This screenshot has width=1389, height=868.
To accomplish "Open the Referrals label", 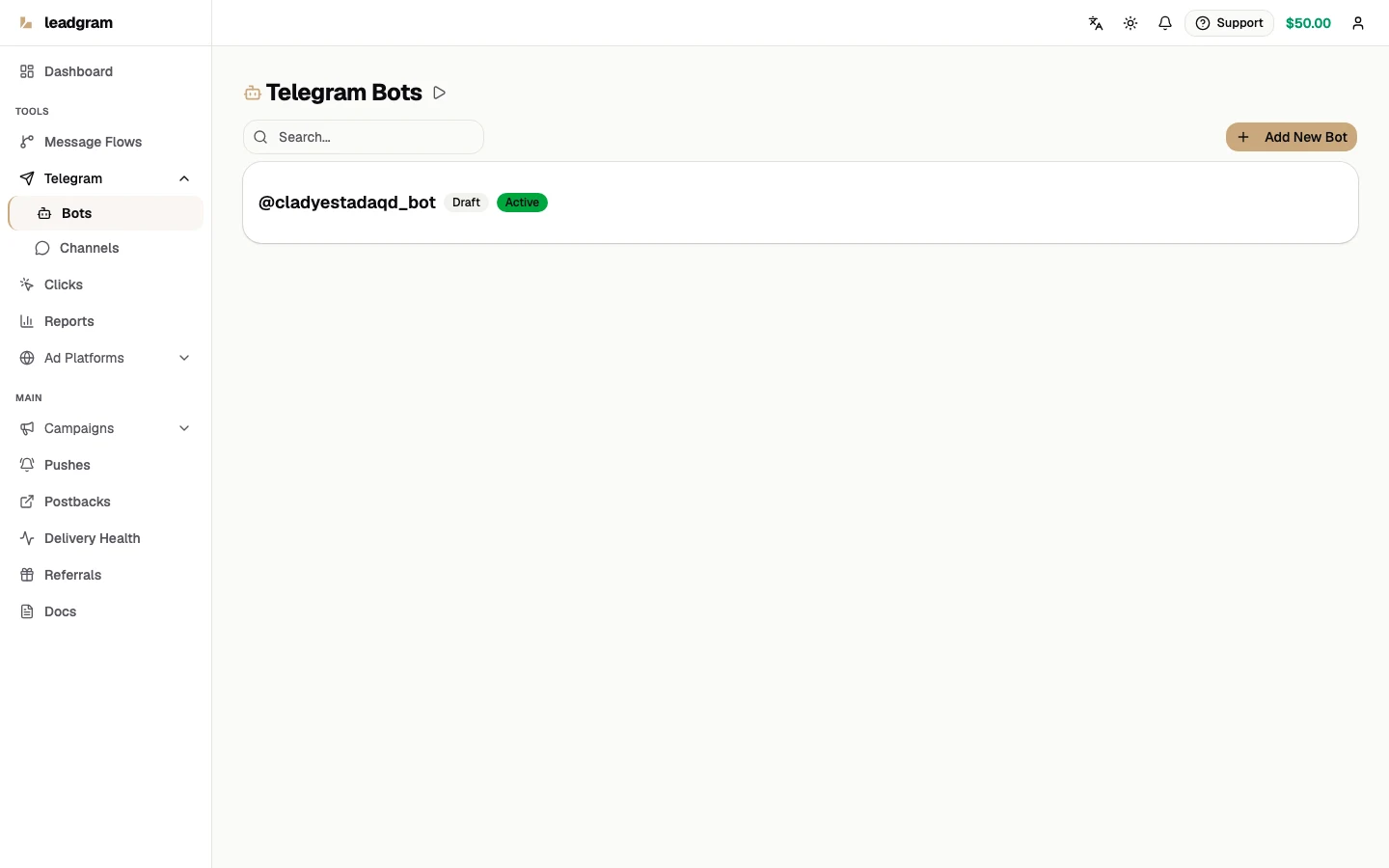I will 72,575.
